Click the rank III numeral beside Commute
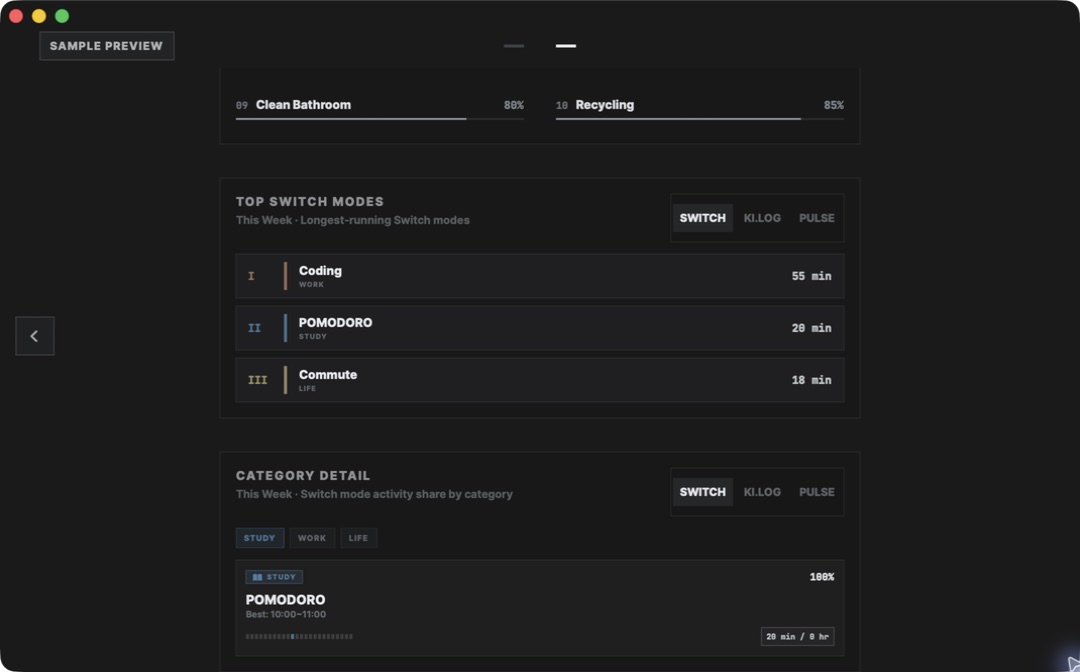This screenshot has width=1080, height=672. tap(257, 380)
